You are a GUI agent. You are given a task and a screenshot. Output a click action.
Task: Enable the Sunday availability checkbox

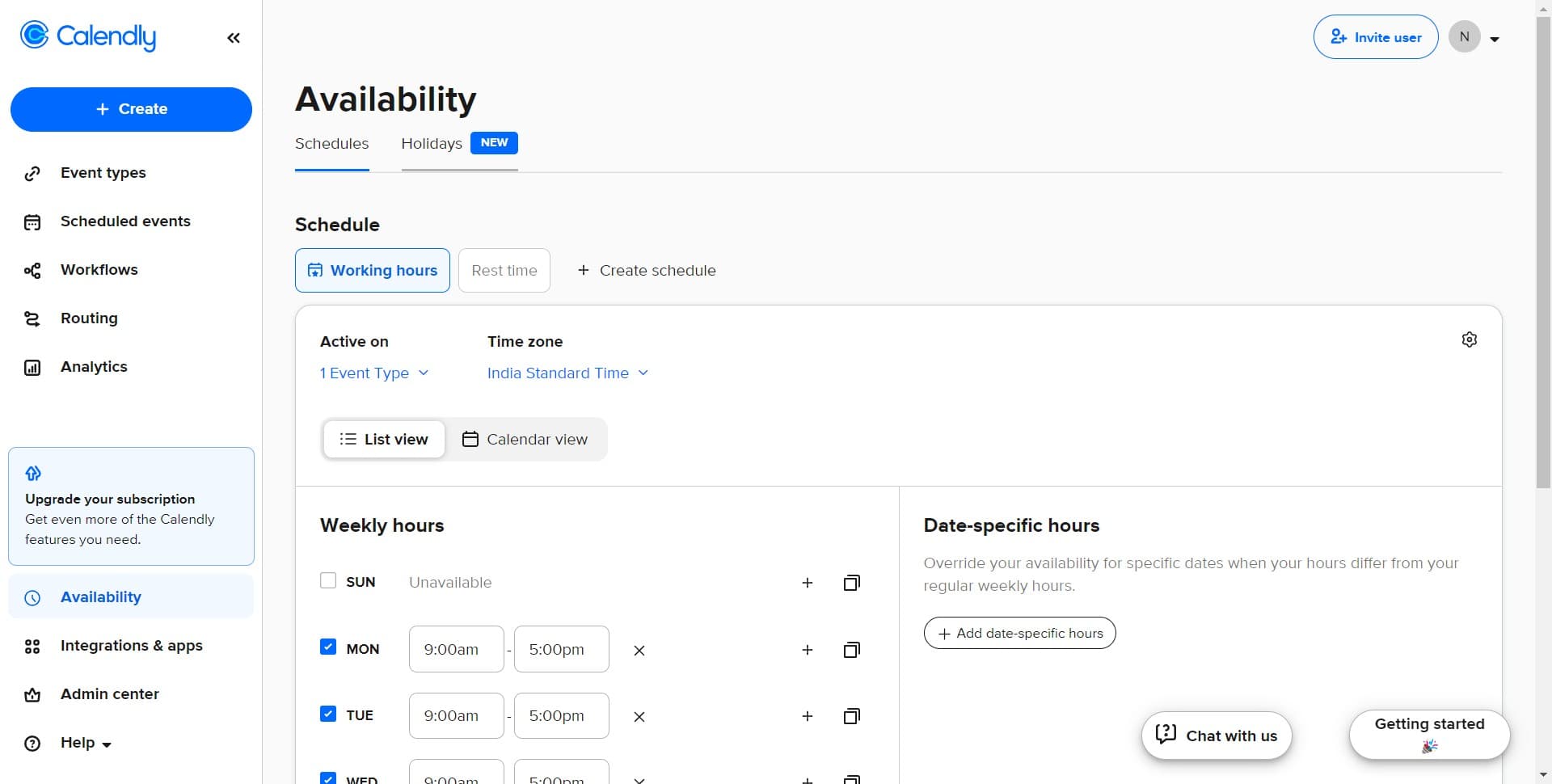coord(328,581)
